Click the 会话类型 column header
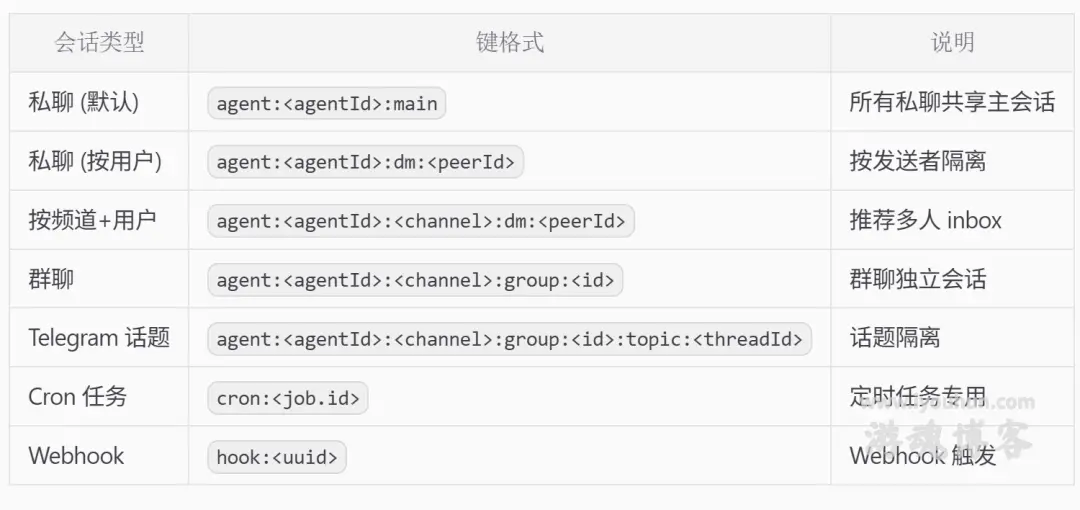1080x510 pixels. coord(99,43)
